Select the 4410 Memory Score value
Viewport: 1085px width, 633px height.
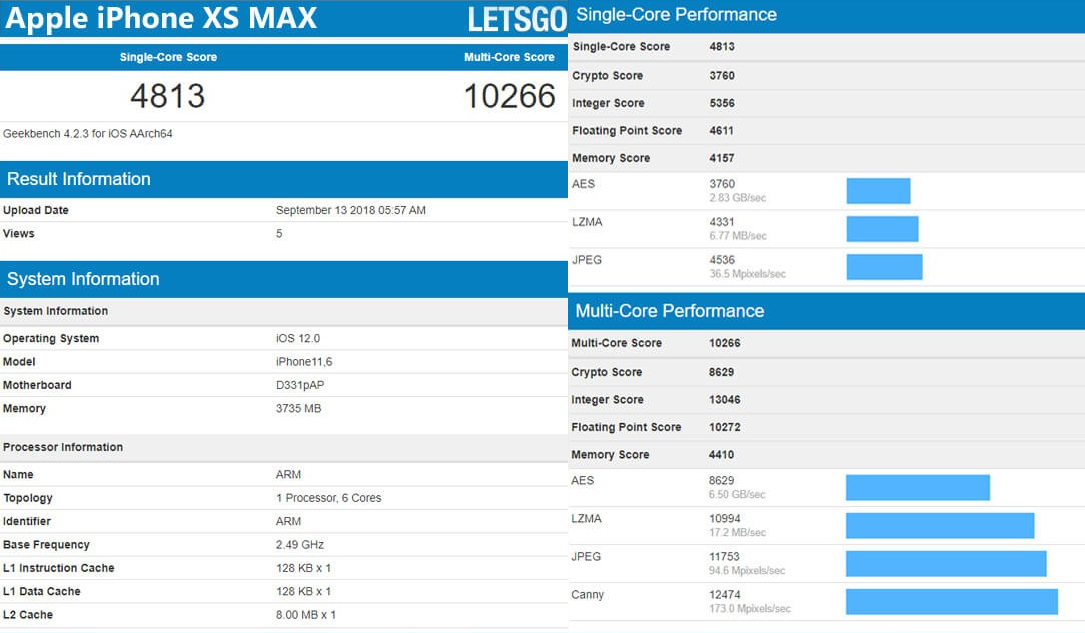click(721, 455)
